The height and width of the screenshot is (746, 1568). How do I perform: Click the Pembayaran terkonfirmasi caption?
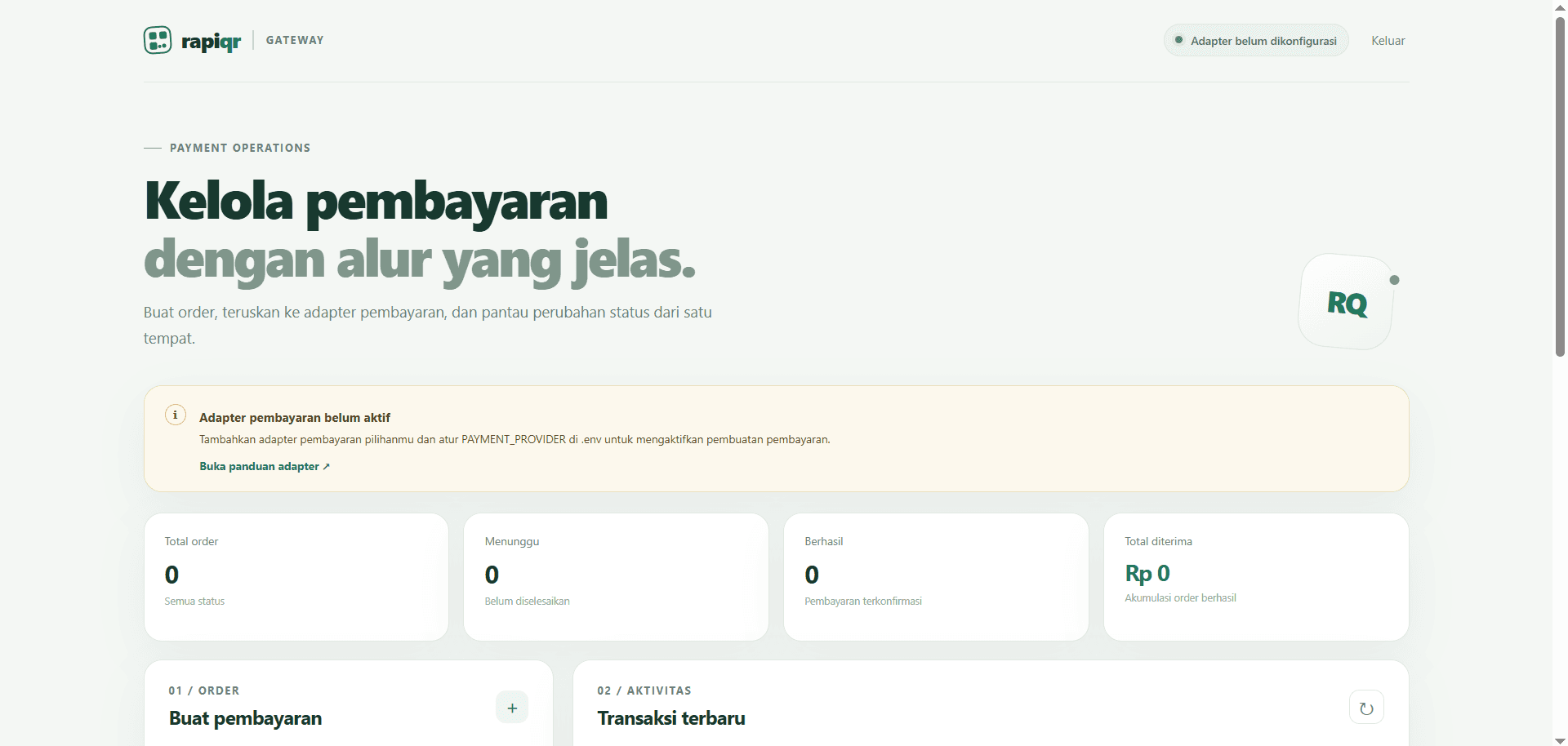[863, 602]
